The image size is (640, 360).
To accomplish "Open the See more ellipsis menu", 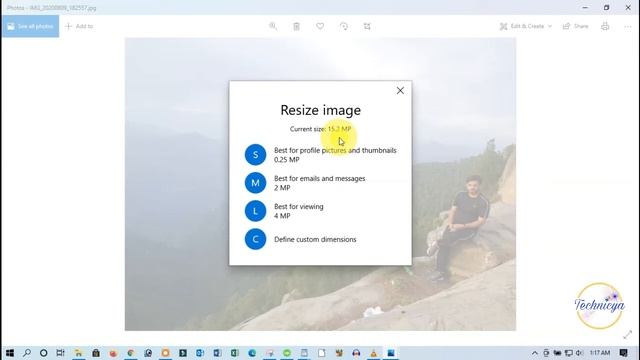I will (628, 26).
